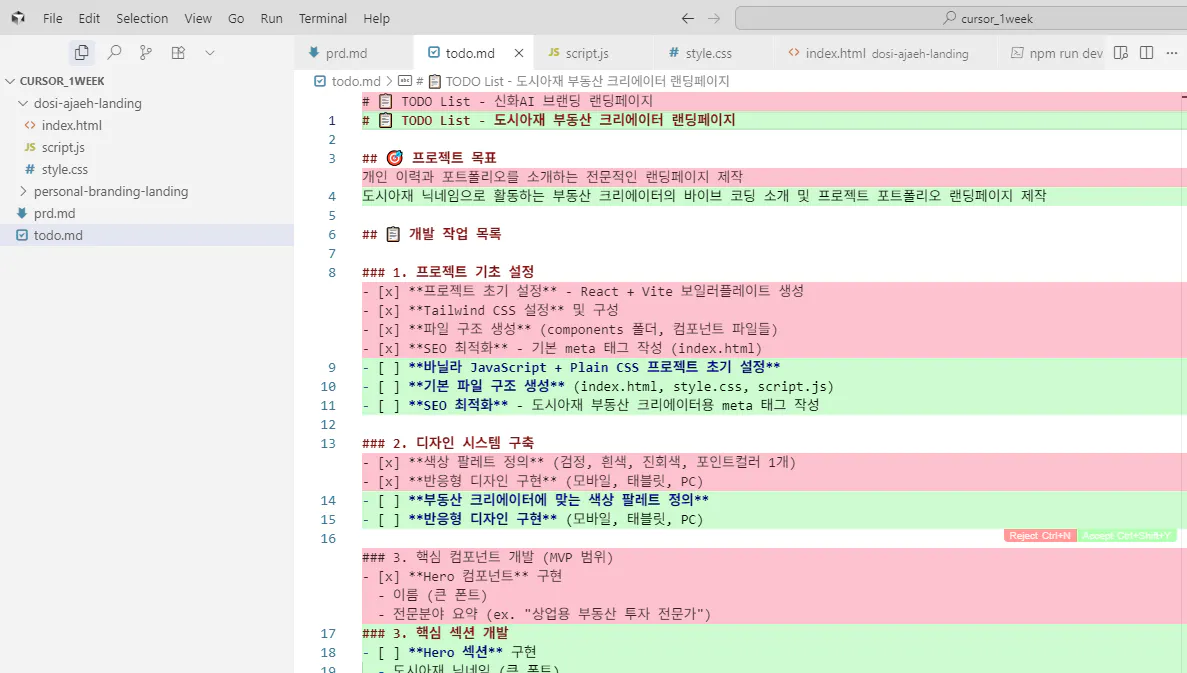Expand the personal-branding-landing folder

tap(23, 192)
